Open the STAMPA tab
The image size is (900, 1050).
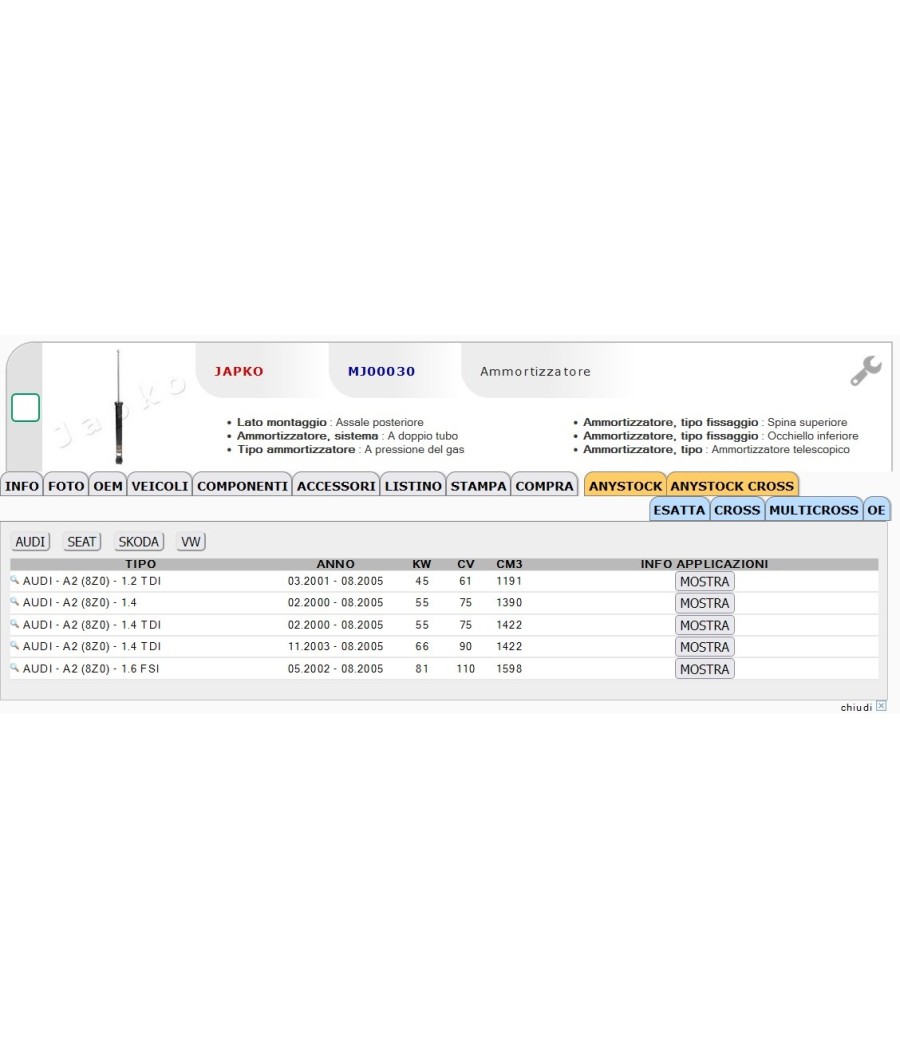(478, 486)
